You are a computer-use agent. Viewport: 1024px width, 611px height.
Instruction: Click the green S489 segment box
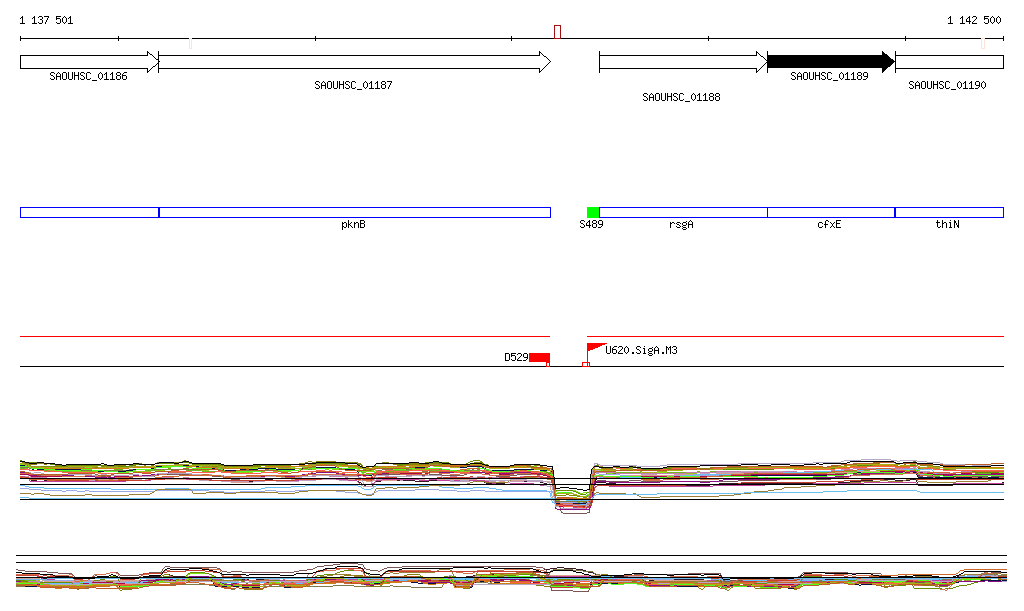click(x=593, y=212)
